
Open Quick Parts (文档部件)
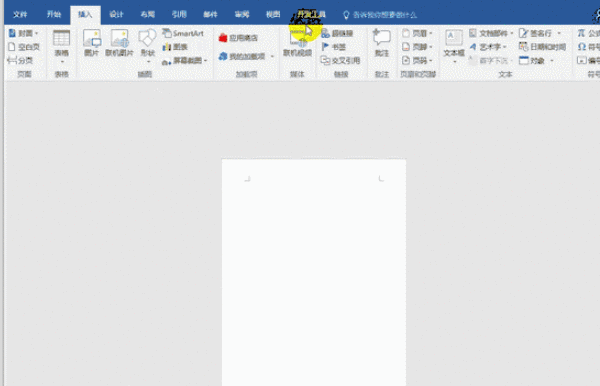[x=491, y=33]
